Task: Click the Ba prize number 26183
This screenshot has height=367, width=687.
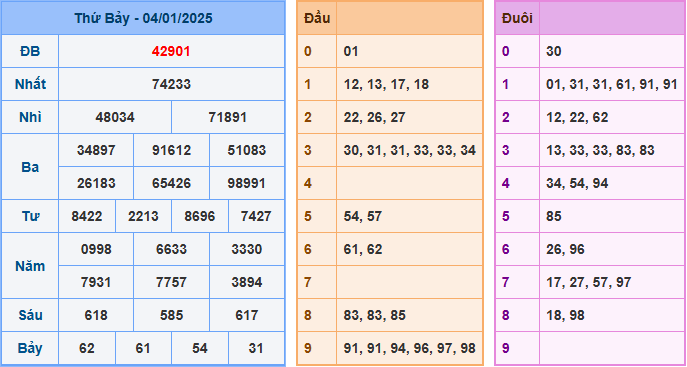Action: pyautogui.click(x=96, y=183)
